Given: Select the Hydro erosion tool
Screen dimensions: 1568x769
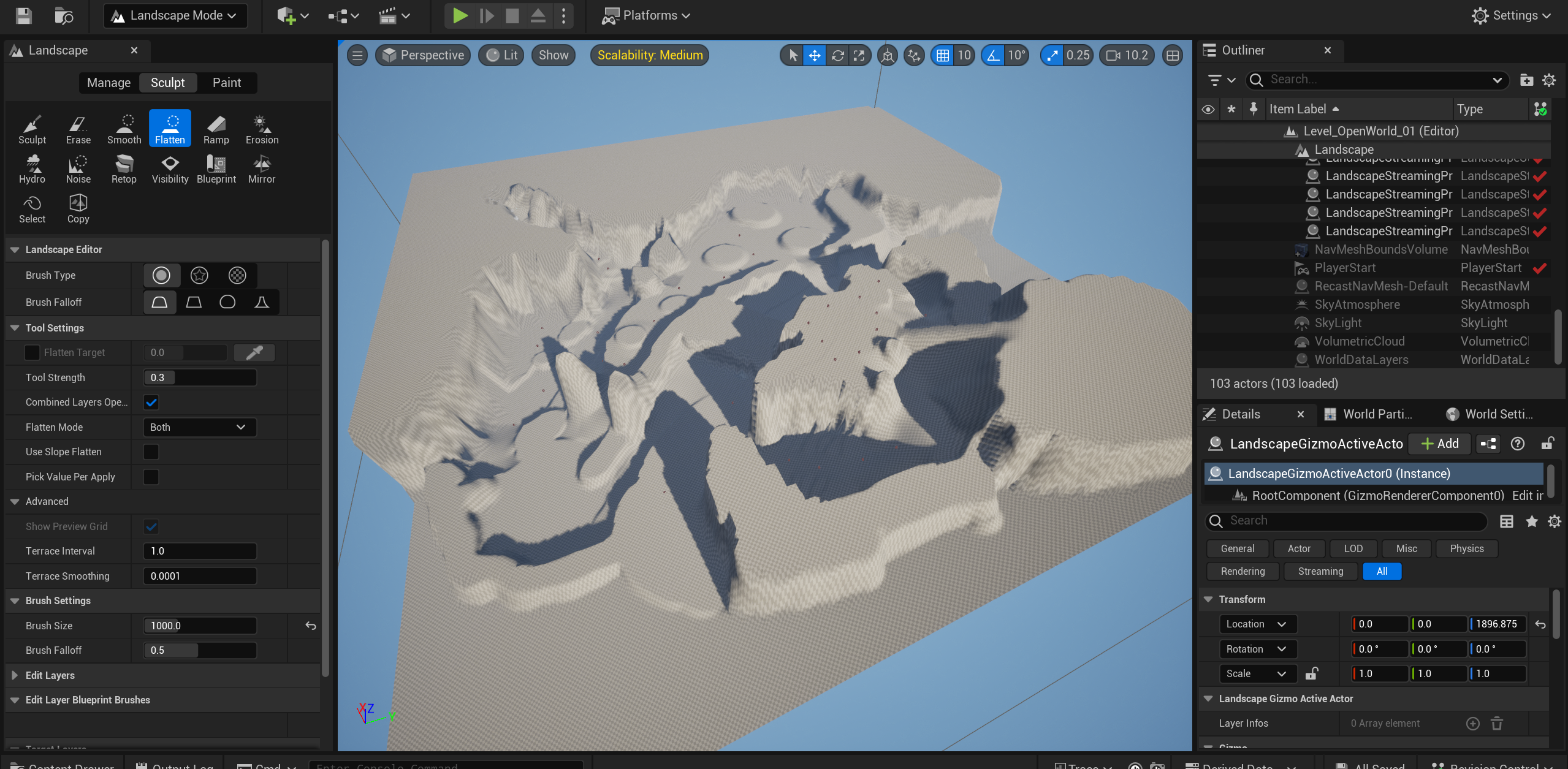Looking at the screenshot, I should 32,169.
